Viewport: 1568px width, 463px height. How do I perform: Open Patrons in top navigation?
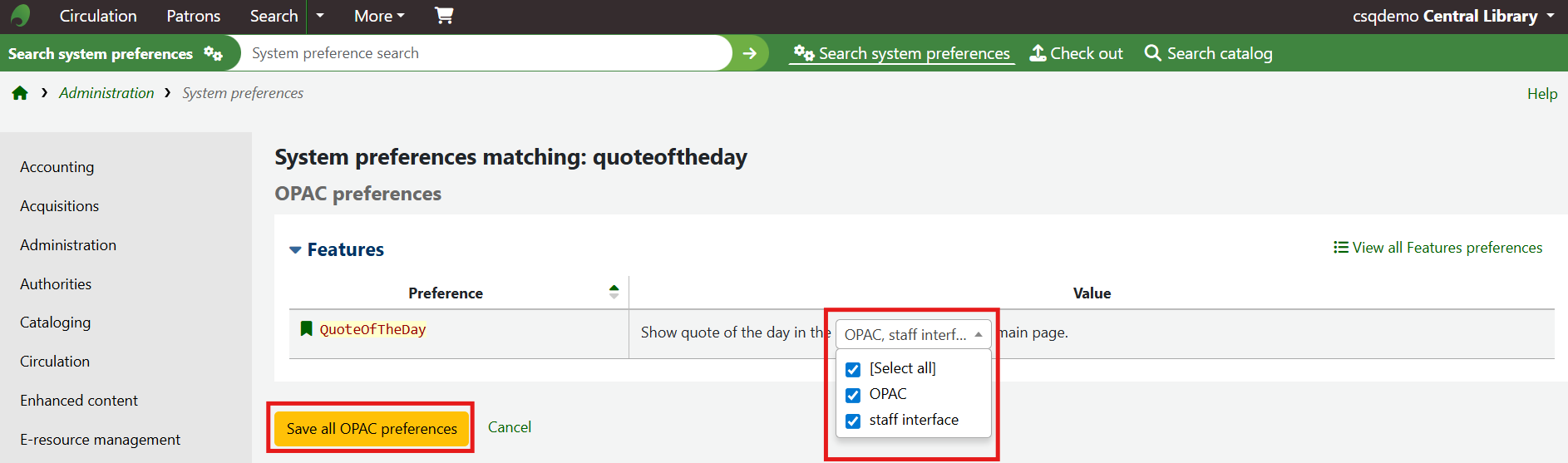(x=193, y=16)
